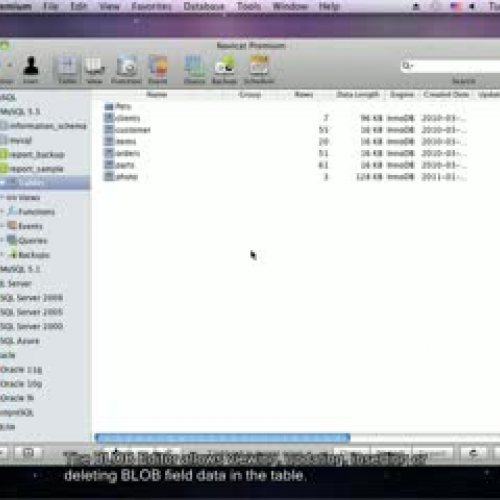Sort by the Rows column header
This screenshot has width=500, height=500.
pyautogui.click(x=304, y=95)
